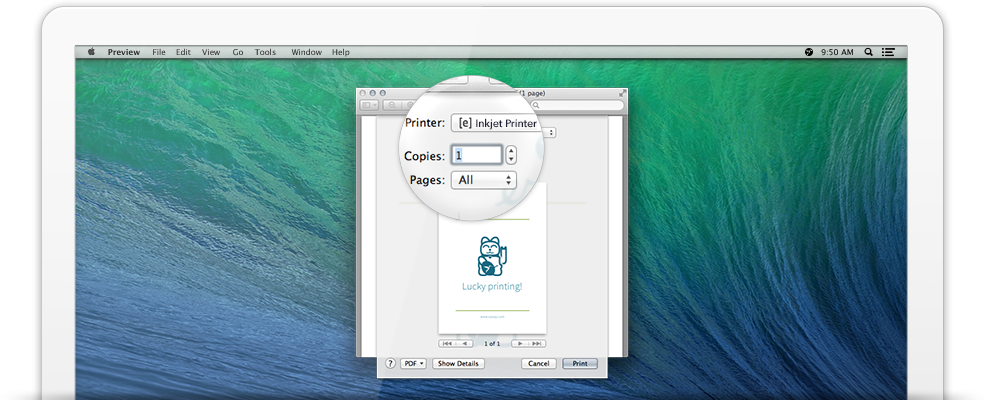Jump to first page in print preview
The height and width of the screenshot is (400, 985).
point(447,343)
